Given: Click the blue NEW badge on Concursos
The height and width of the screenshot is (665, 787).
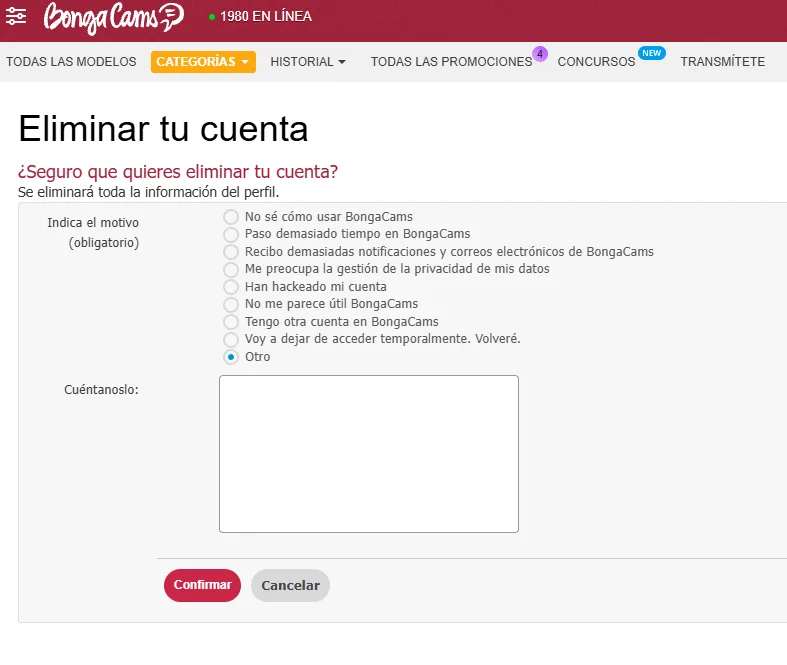Looking at the screenshot, I should coord(651,53).
